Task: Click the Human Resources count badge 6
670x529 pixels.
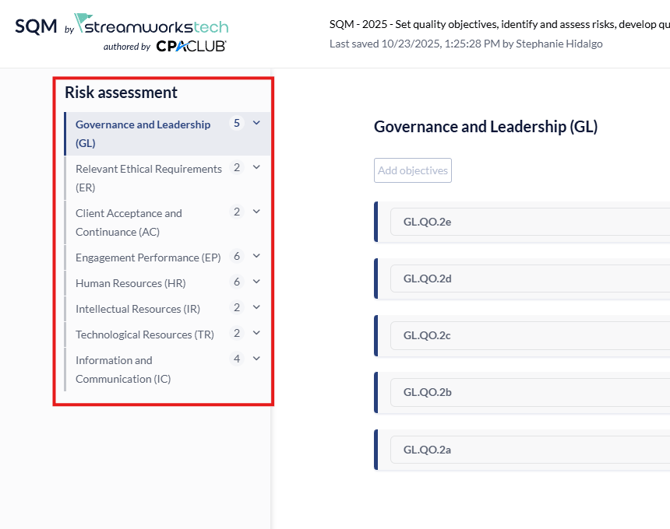Action: (x=237, y=282)
